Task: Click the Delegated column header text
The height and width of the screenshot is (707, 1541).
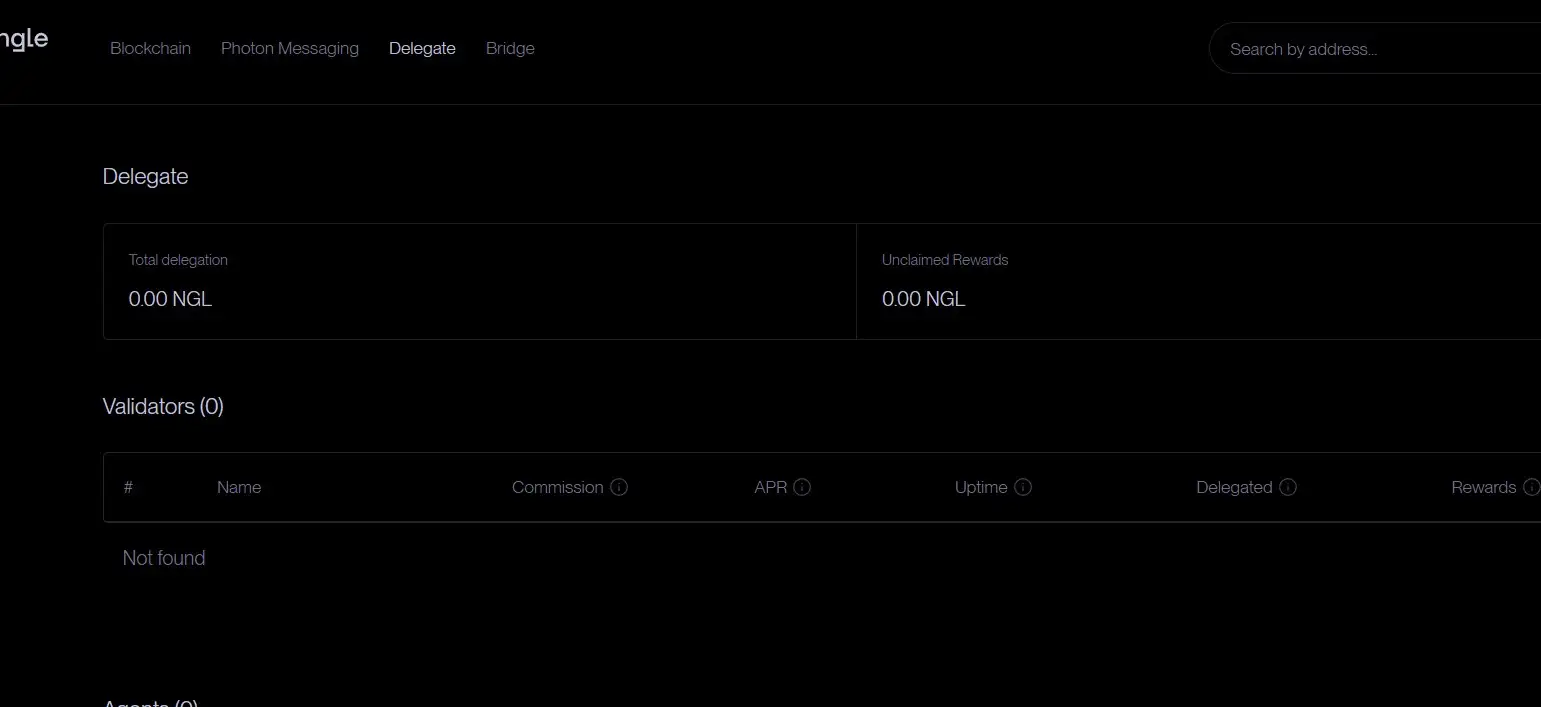Action: pos(1234,487)
